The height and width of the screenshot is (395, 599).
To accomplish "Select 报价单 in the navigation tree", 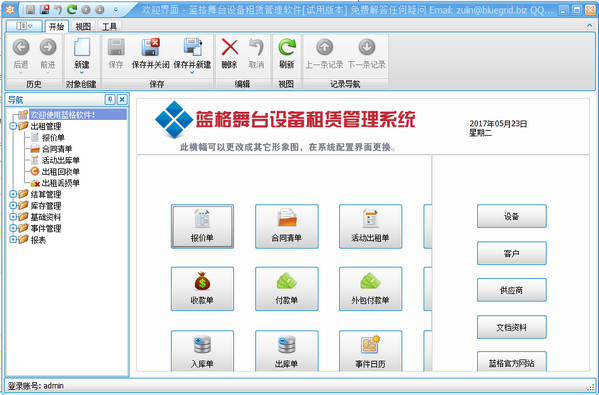I will click(53, 138).
